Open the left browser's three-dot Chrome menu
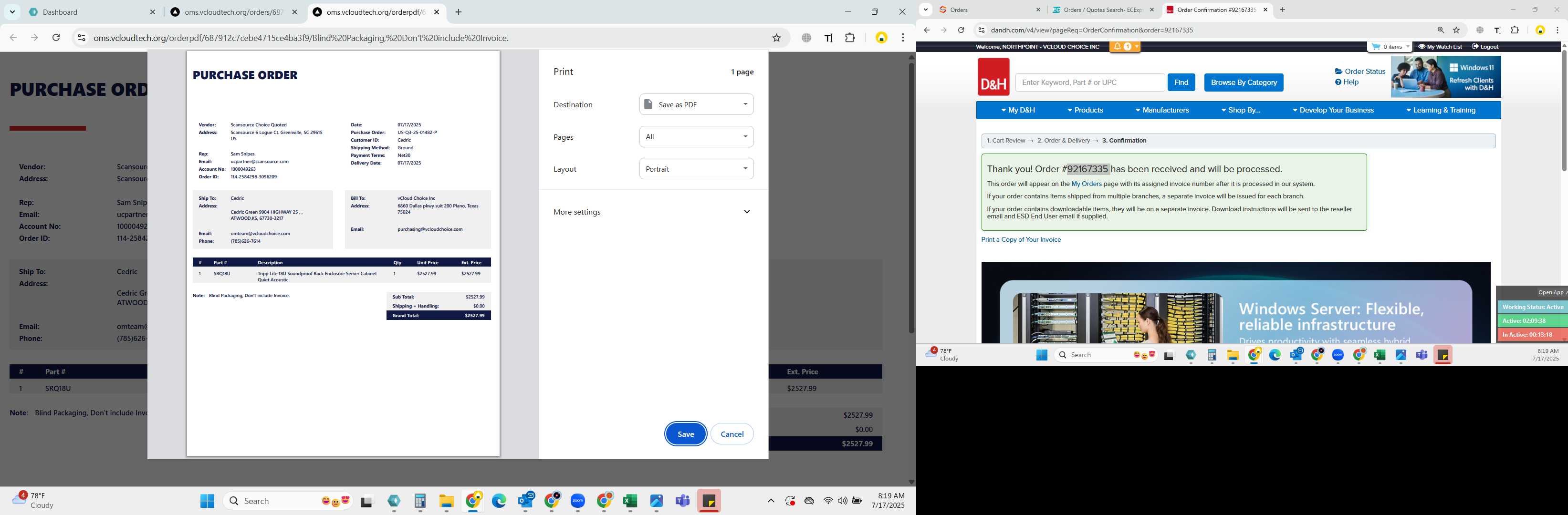This screenshot has width=1568, height=515. [903, 38]
